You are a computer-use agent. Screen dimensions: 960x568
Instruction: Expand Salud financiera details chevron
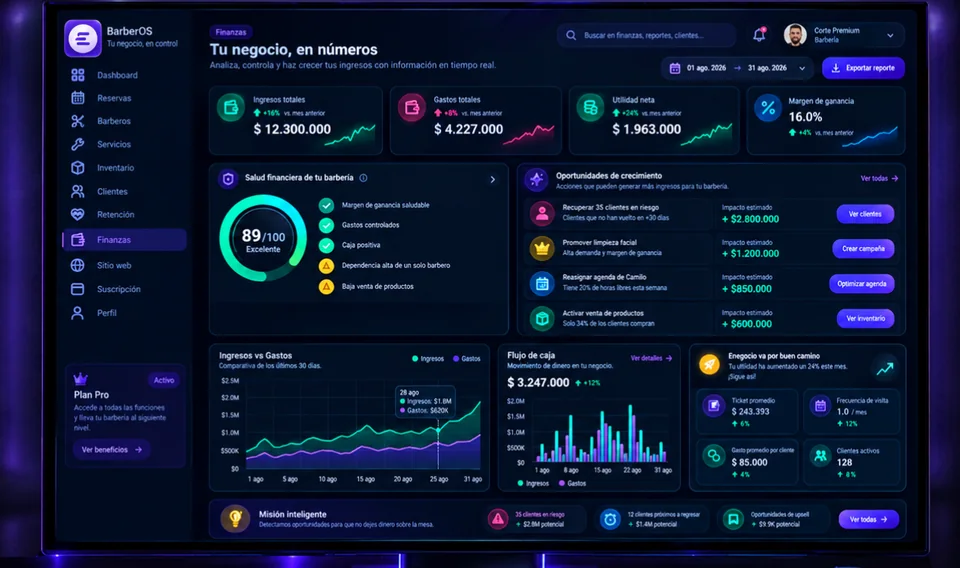pyautogui.click(x=493, y=179)
